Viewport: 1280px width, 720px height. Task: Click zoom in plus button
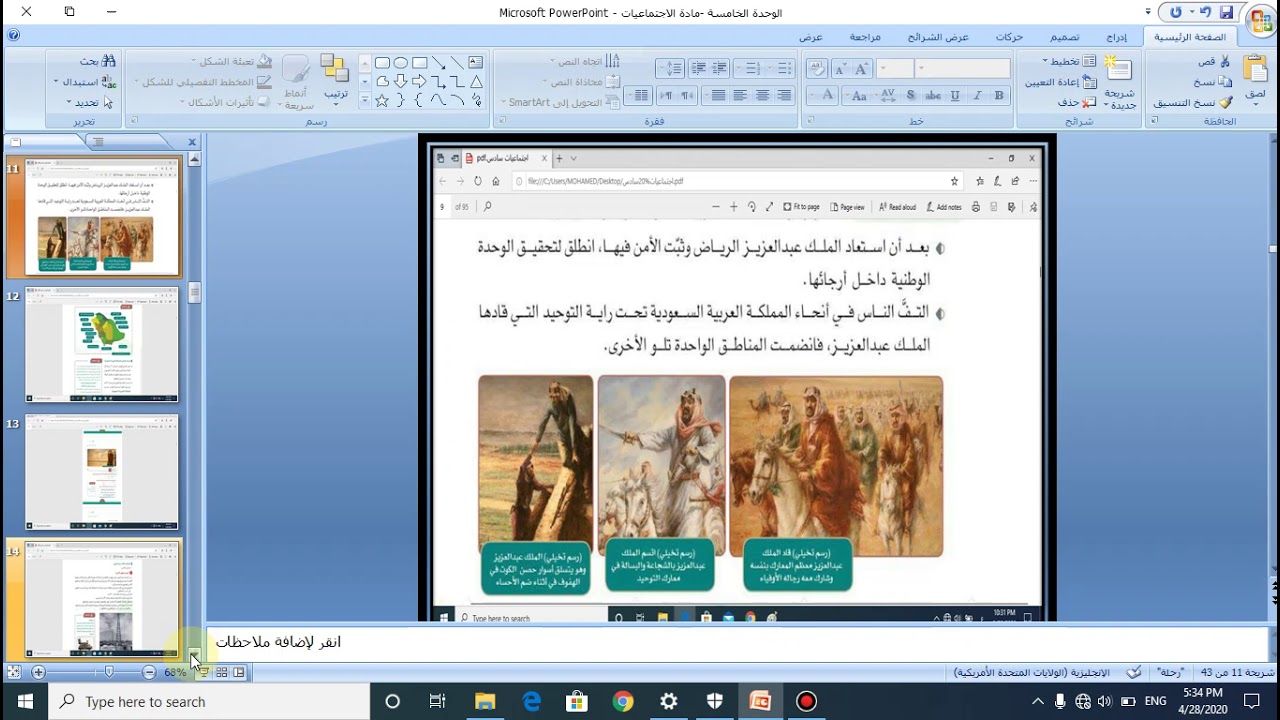coord(38,672)
